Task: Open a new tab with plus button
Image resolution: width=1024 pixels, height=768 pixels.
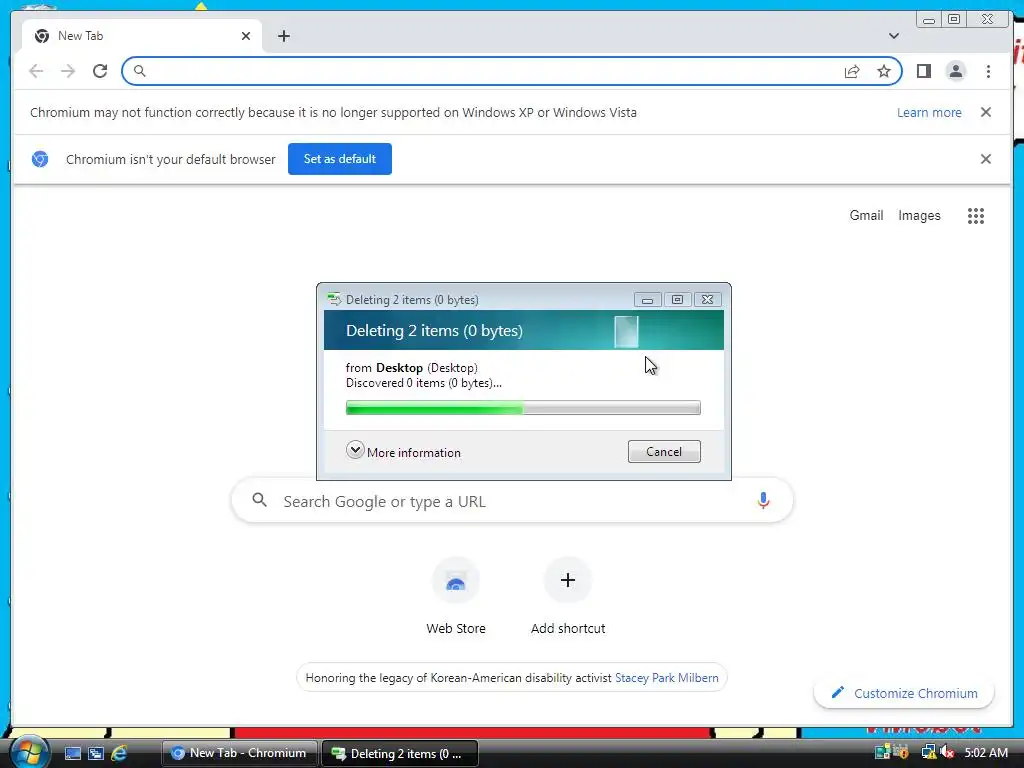Action: pos(283,36)
